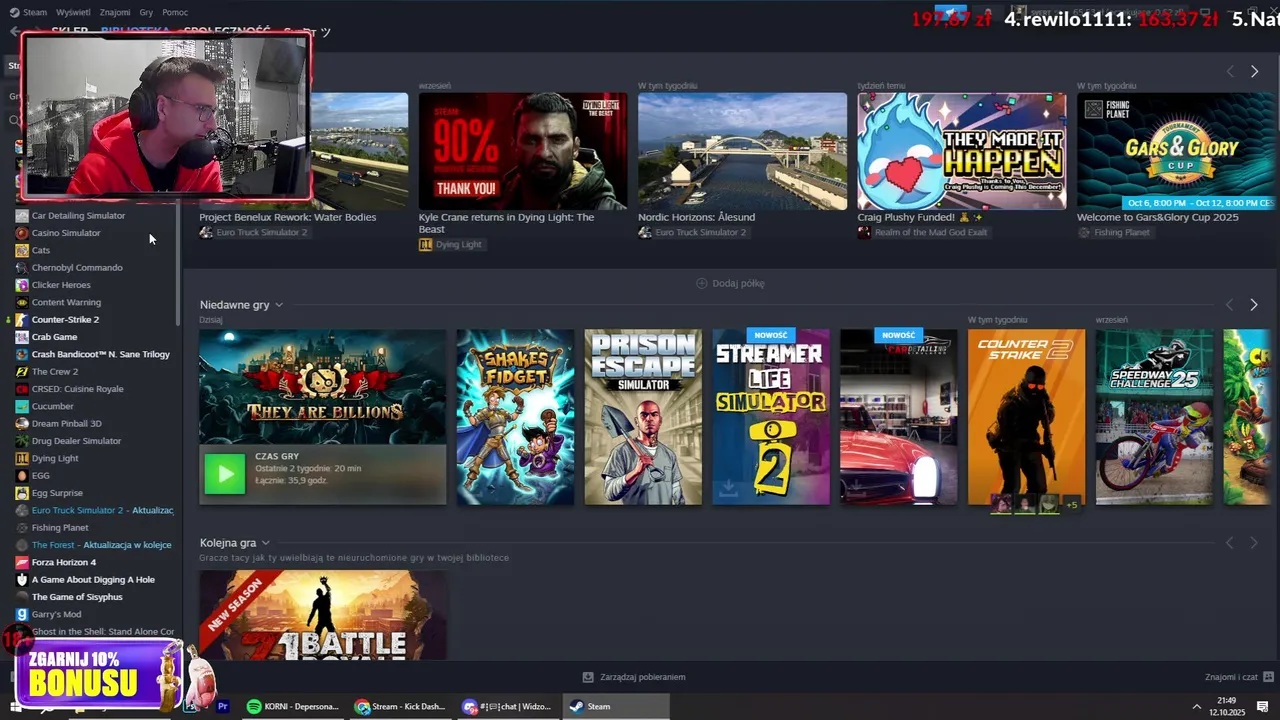Viewport: 1280px width, 720px height.
Task: Click Dodaj półkę to add a shelf
Action: pos(738,283)
